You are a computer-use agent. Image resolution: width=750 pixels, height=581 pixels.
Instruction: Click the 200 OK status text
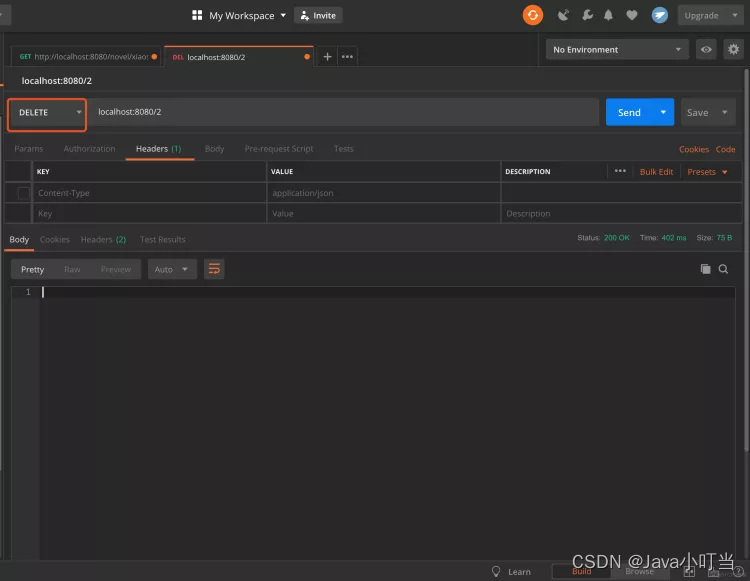[617, 238]
